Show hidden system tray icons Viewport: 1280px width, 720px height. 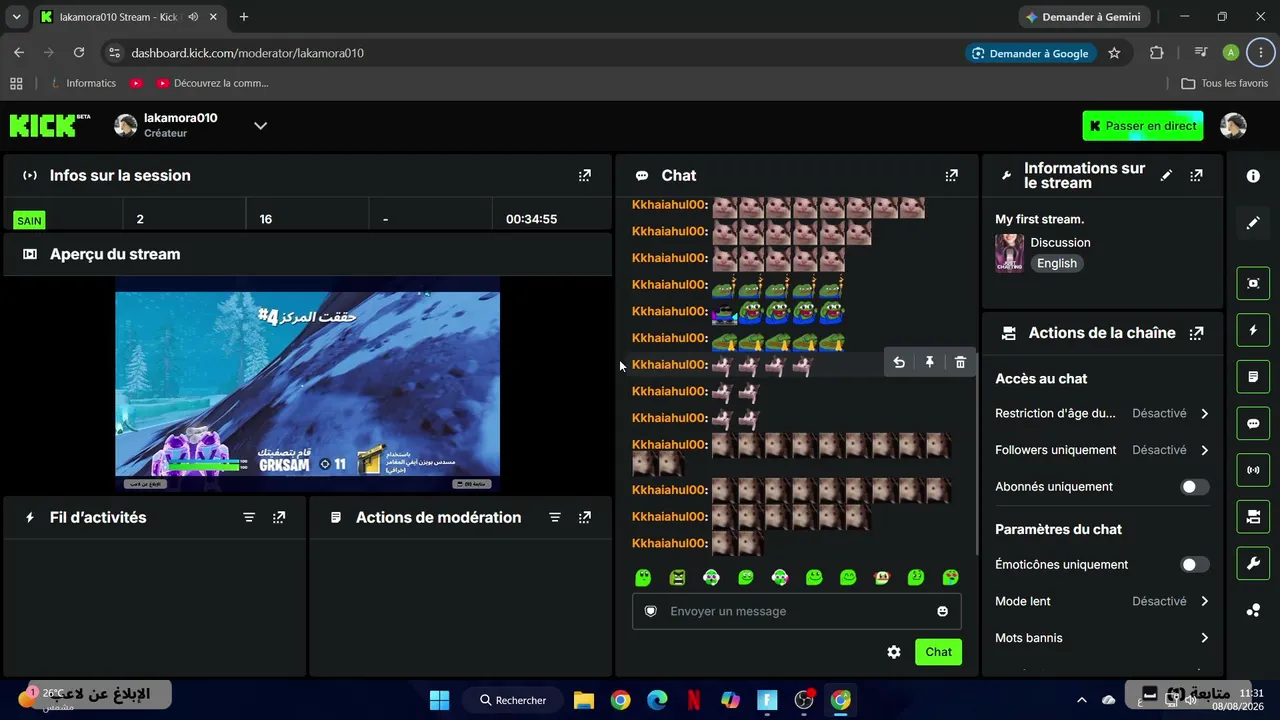coord(1081,700)
